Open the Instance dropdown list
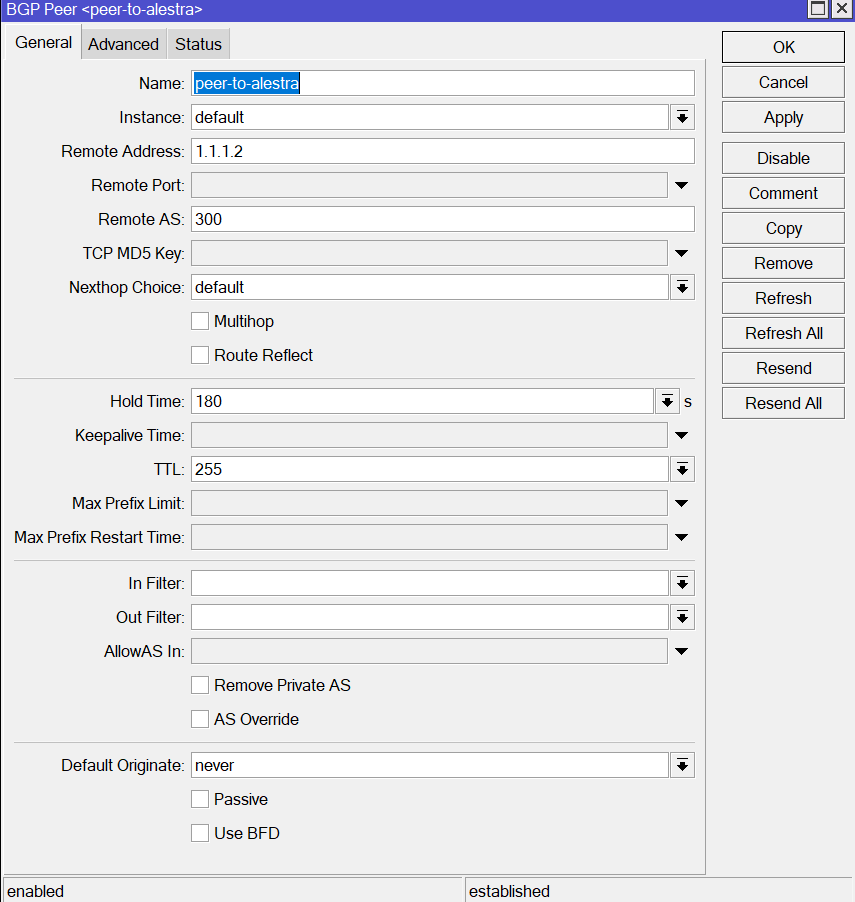Viewport: 855px width, 902px height. coord(682,117)
